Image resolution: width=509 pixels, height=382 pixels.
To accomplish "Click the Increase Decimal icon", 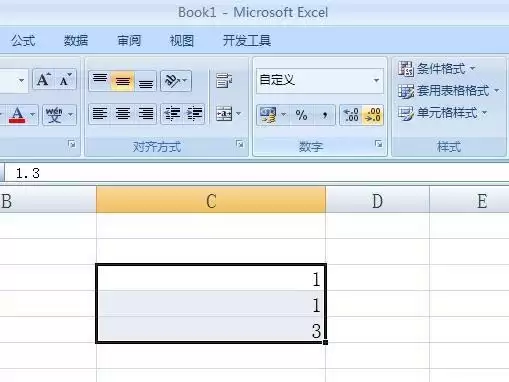I will coord(351,115).
